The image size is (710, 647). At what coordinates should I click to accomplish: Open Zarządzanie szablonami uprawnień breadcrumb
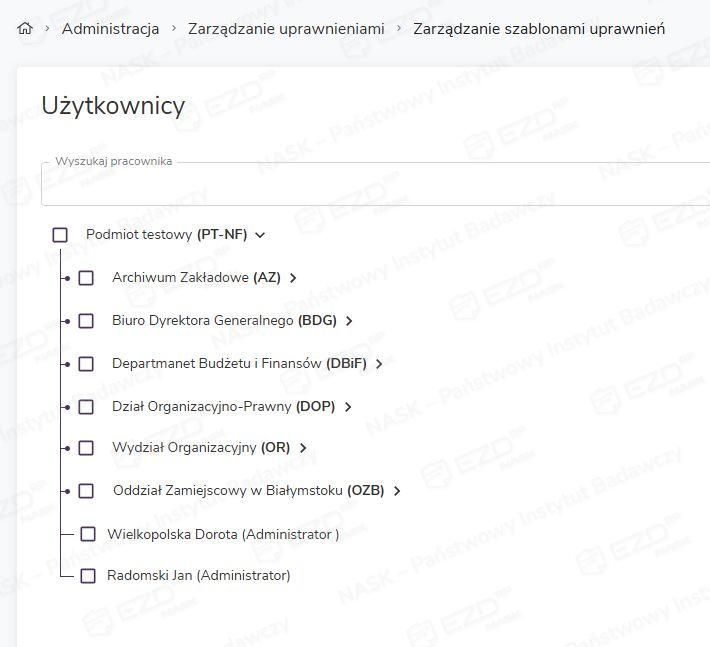[x=539, y=28]
